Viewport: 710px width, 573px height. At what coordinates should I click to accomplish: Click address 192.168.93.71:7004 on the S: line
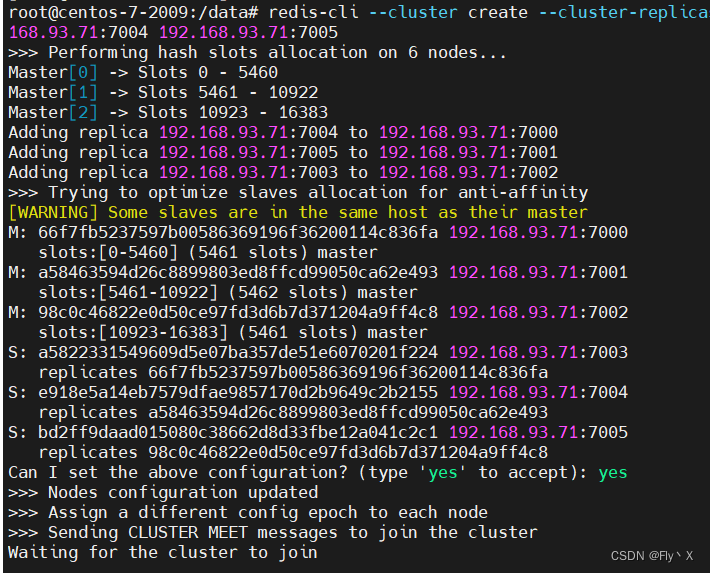[538, 392]
